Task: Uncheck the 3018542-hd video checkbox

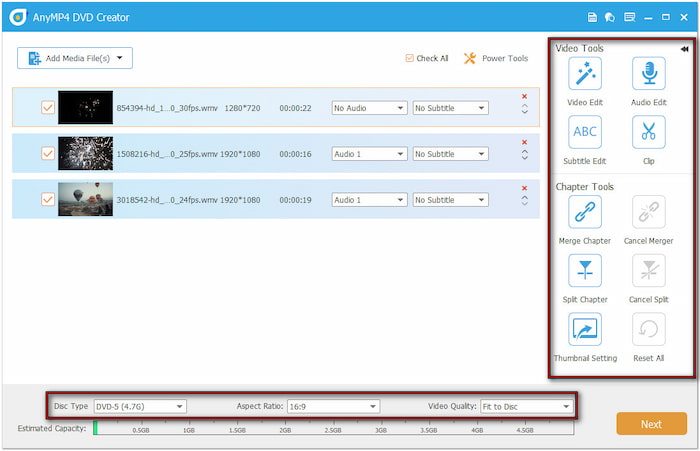Action: coord(48,199)
